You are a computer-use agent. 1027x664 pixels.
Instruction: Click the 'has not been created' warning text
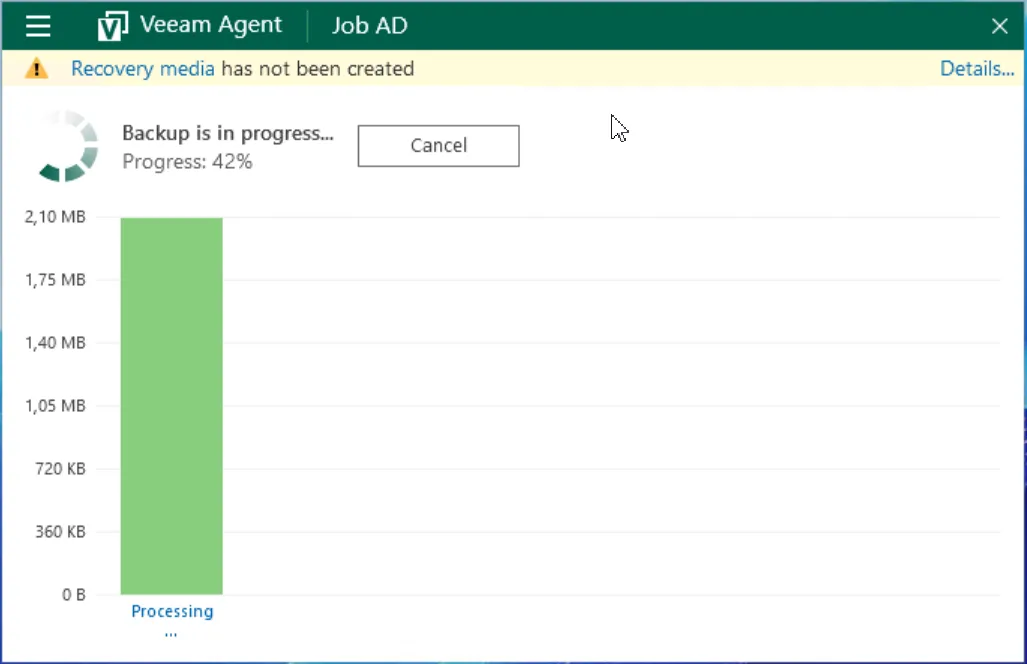point(317,69)
